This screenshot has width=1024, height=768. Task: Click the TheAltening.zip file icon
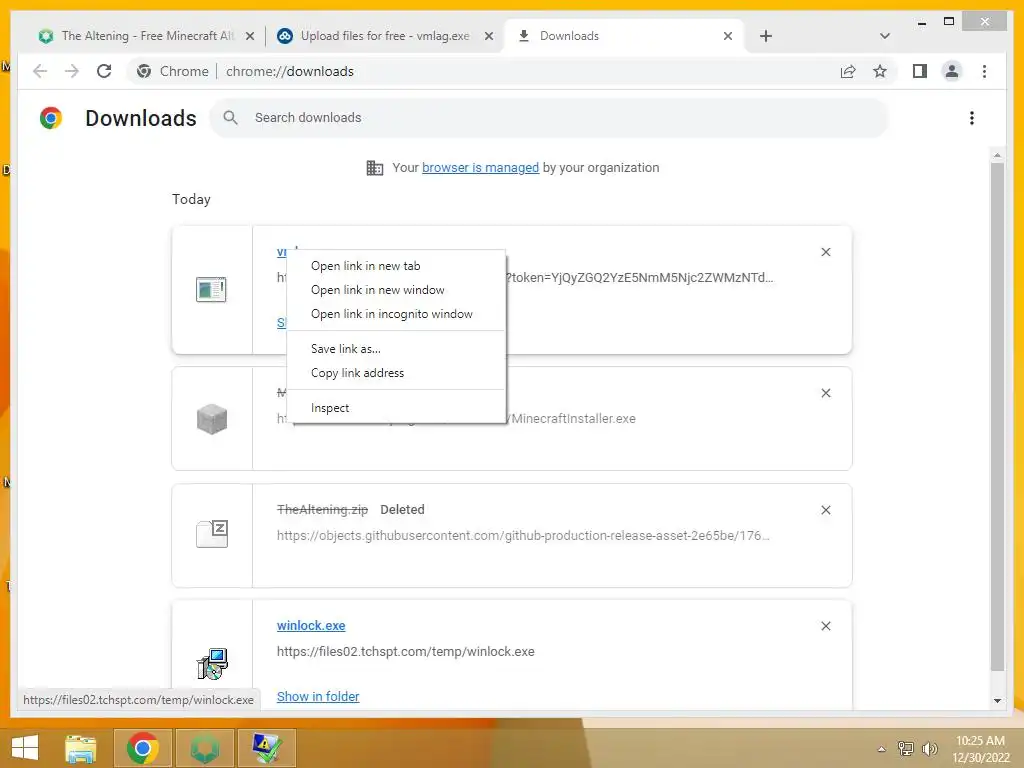pyautogui.click(x=212, y=534)
